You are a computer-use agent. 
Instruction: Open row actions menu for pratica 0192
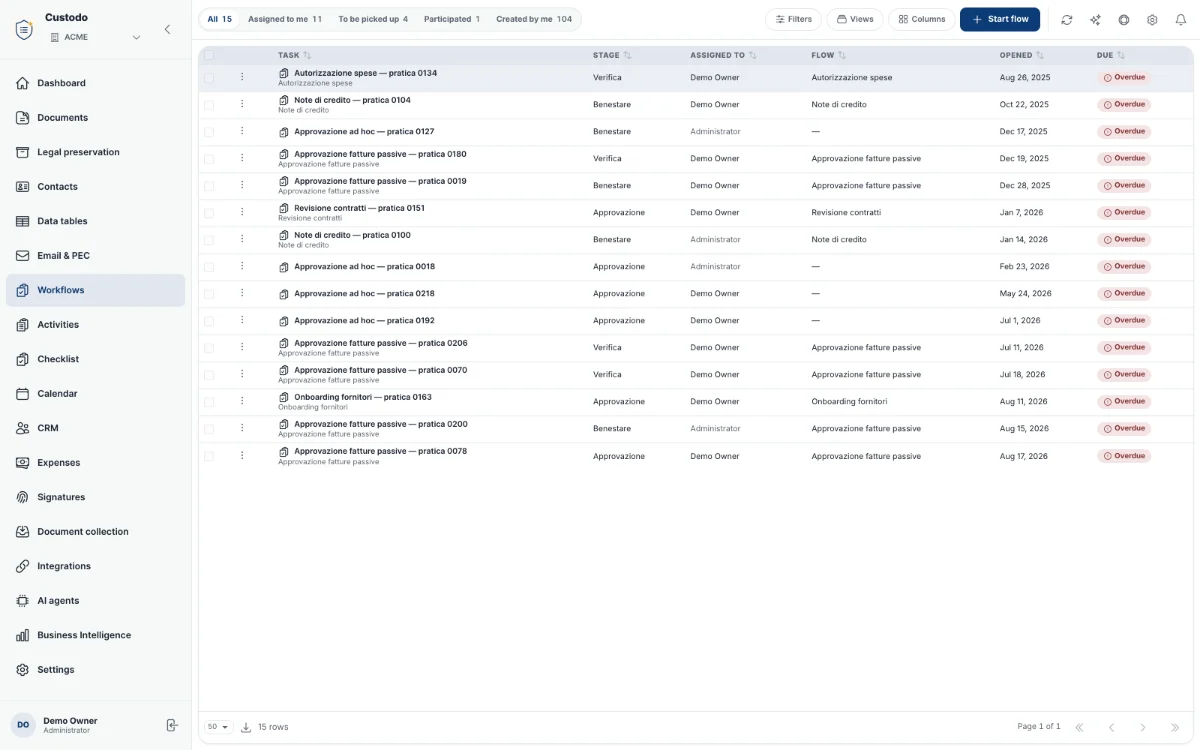tap(241, 320)
